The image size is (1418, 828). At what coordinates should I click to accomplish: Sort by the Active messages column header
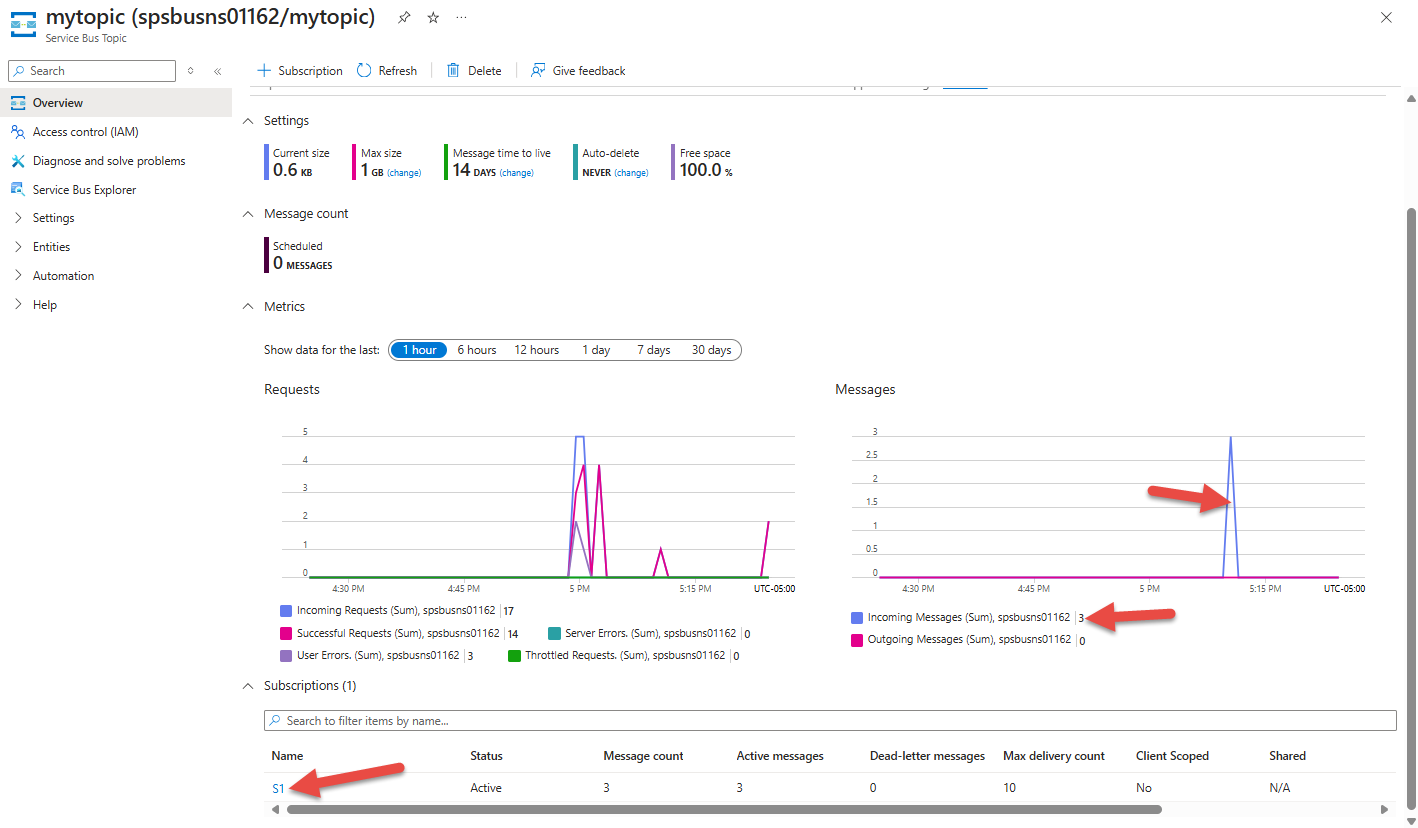[780, 756]
